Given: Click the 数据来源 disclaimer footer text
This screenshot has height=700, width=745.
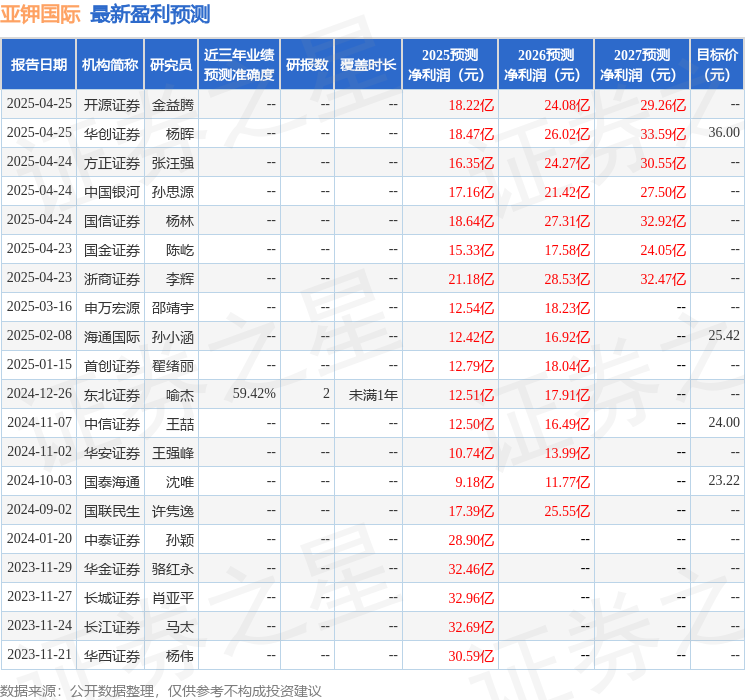Looking at the screenshot, I should click(x=161, y=690).
